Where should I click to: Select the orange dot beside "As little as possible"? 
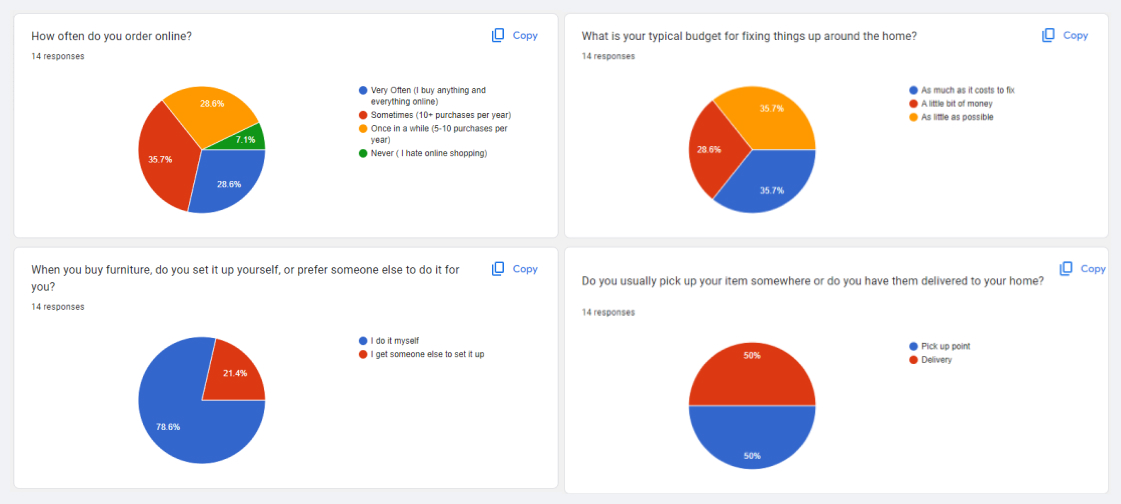tap(913, 117)
